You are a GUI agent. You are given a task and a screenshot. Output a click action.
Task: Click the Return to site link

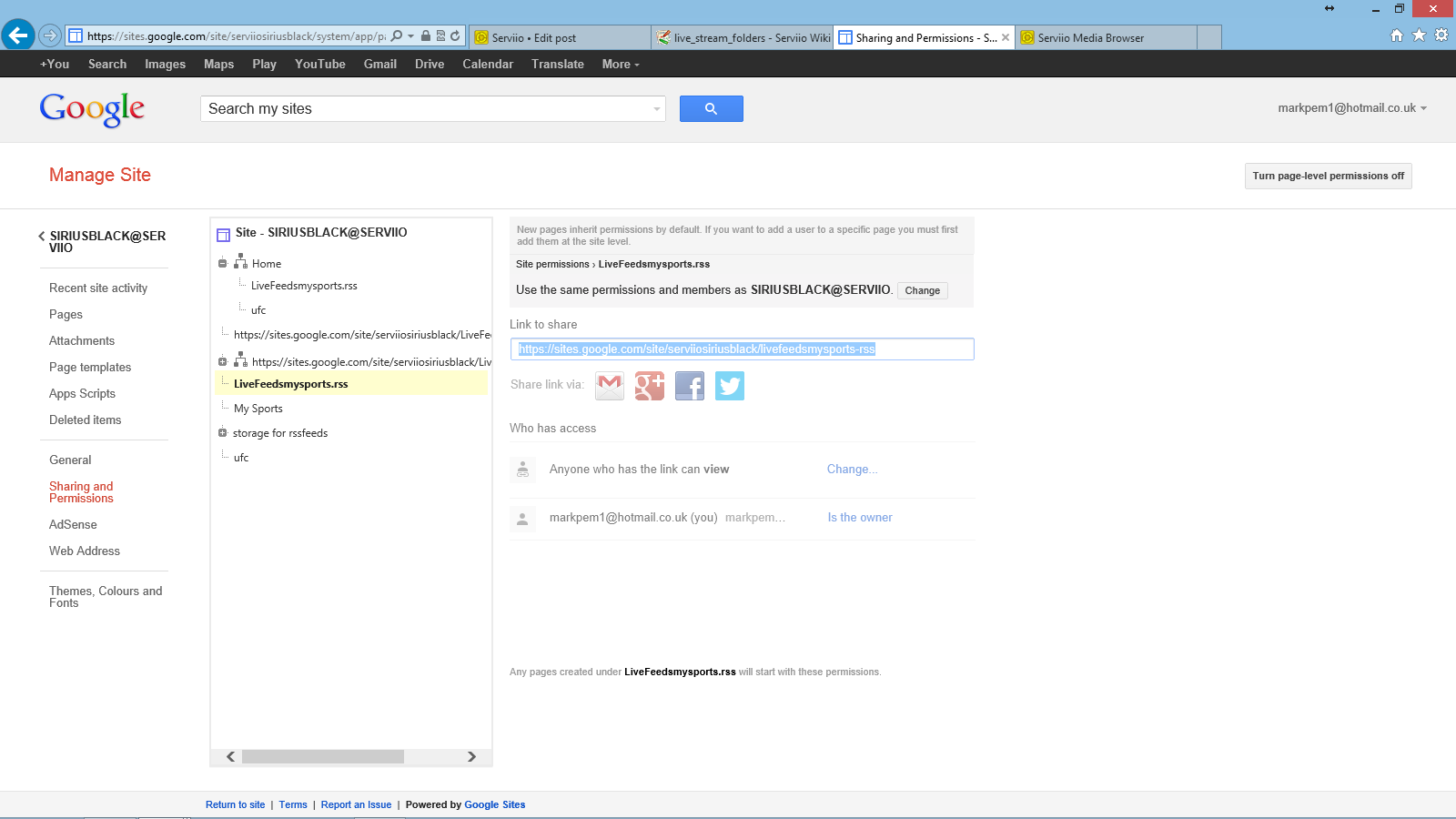pos(236,804)
